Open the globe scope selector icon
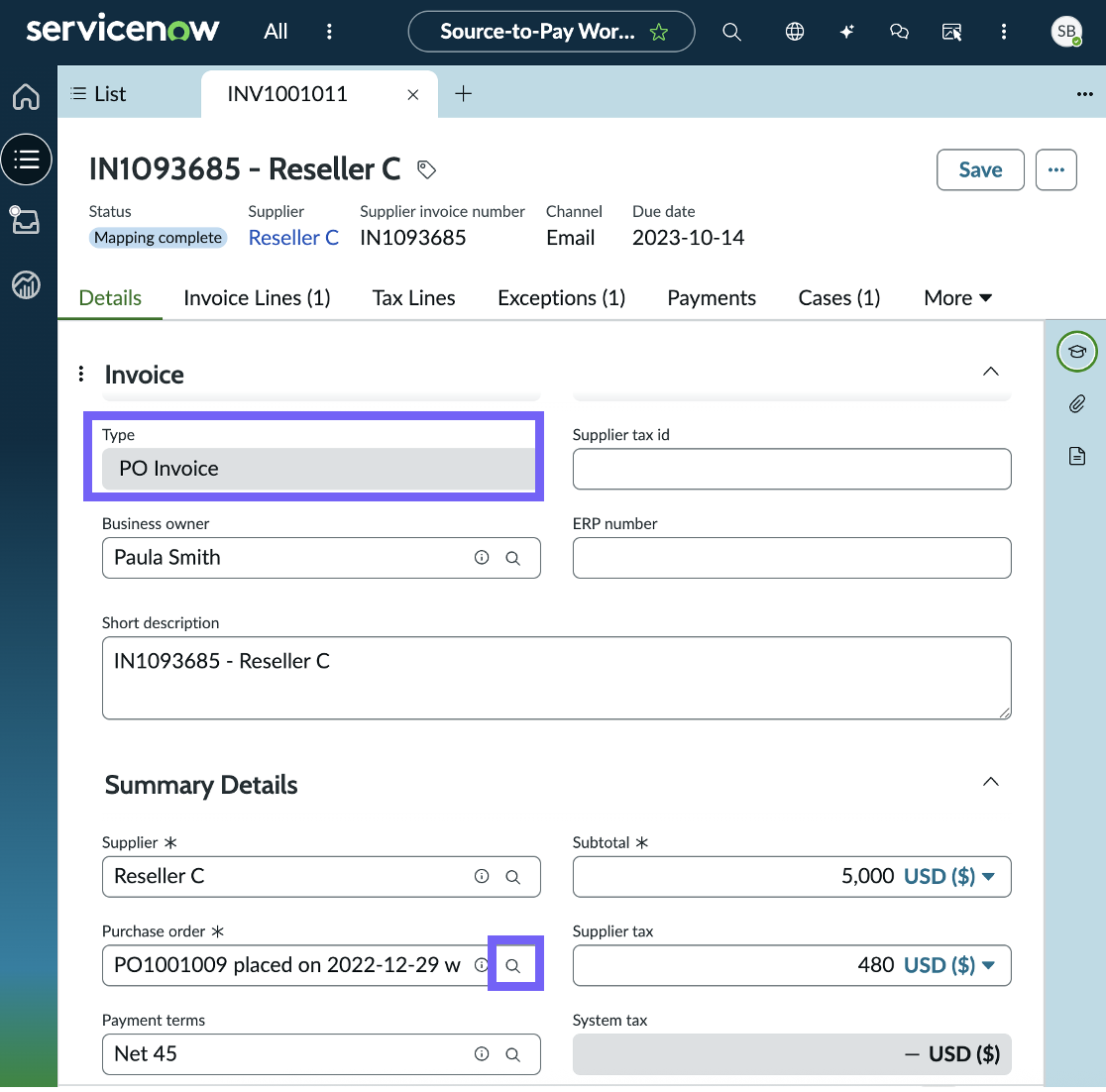Viewport: 1106px width, 1092px height. pos(795,32)
